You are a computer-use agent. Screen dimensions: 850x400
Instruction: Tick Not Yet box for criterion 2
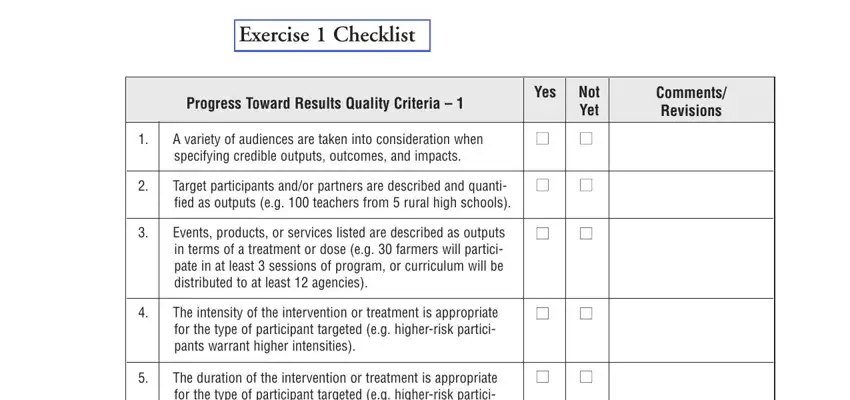585,185
